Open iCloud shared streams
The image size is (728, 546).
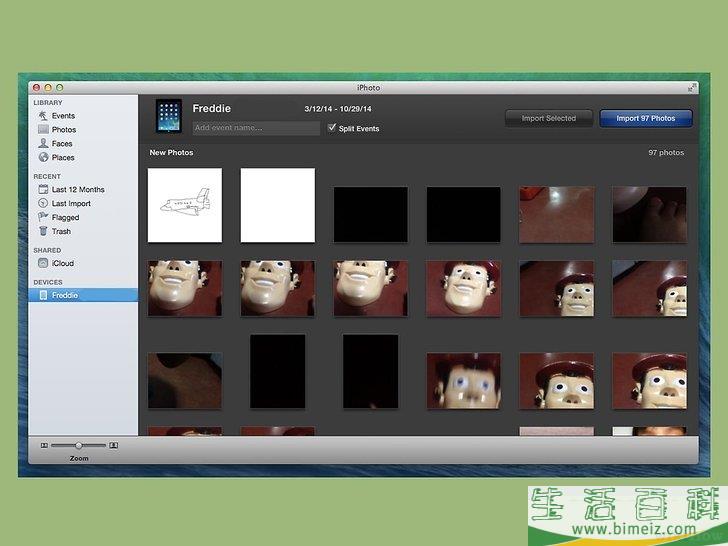[x=55, y=263]
